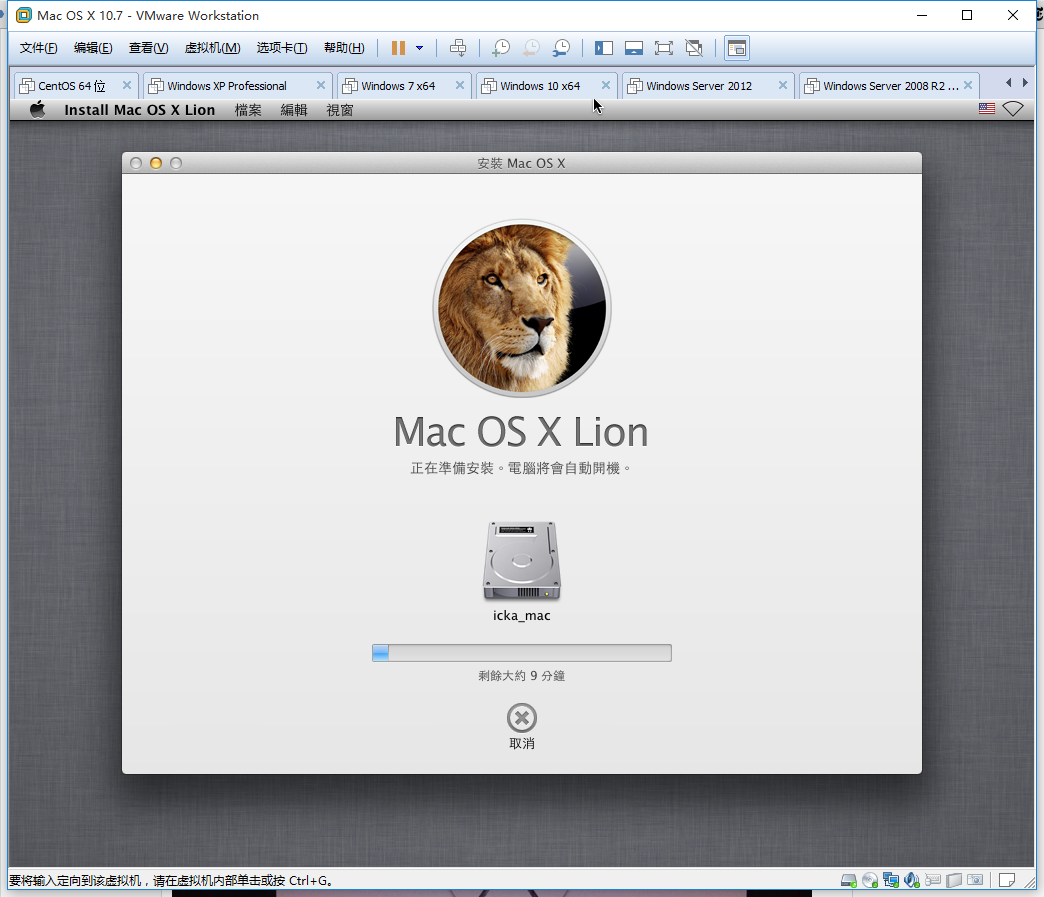Open the 帮助(H) menu
1044x897 pixels.
point(344,48)
